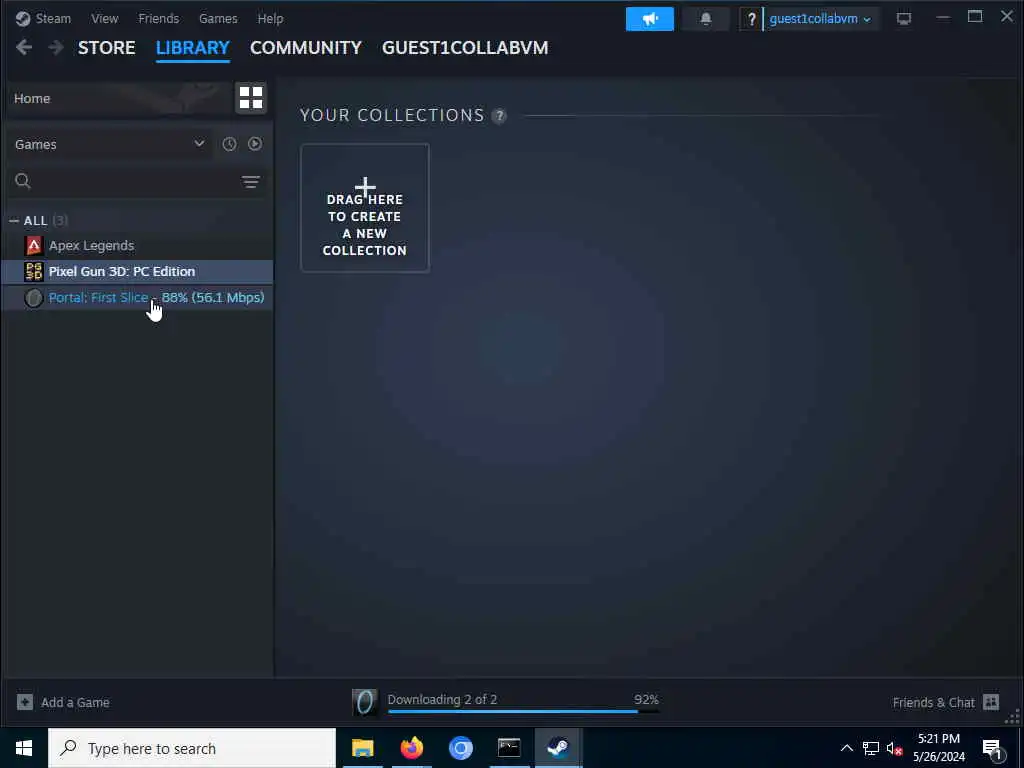Launch Firefox from the taskbar
Image resolution: width=1024 pixels, height=768 pixels.
pyautogui.click(x=411, y=748)
